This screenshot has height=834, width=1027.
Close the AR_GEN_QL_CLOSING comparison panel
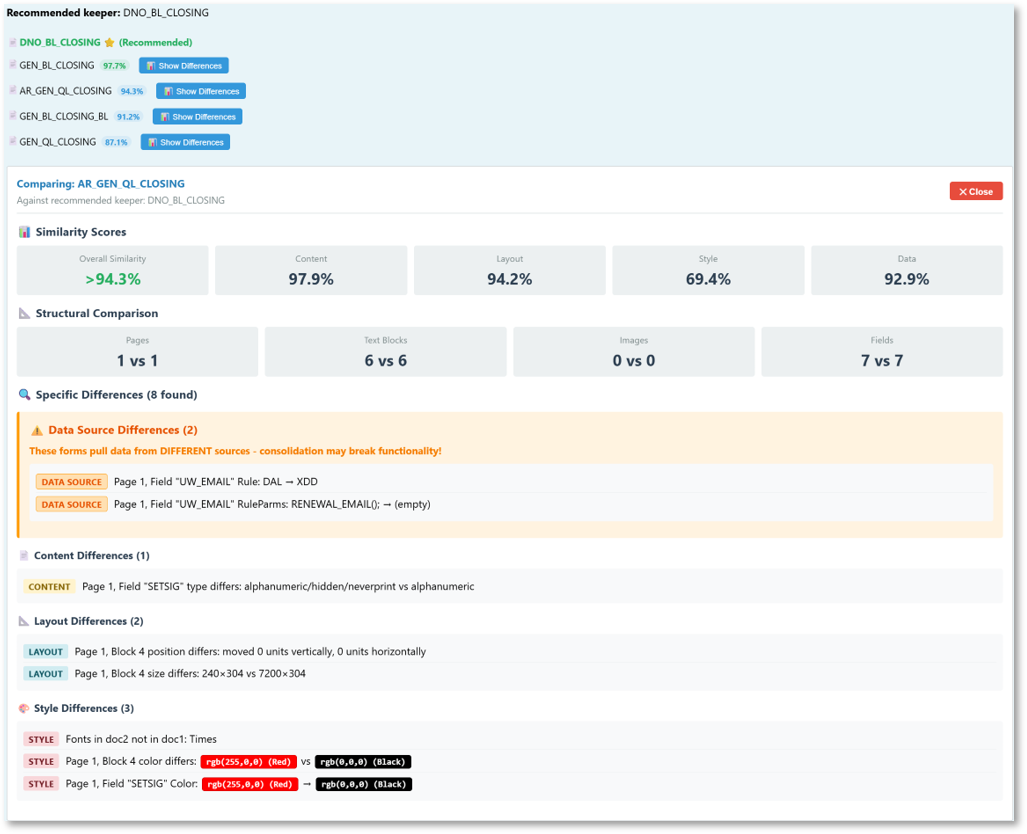[x=975, y=191]
